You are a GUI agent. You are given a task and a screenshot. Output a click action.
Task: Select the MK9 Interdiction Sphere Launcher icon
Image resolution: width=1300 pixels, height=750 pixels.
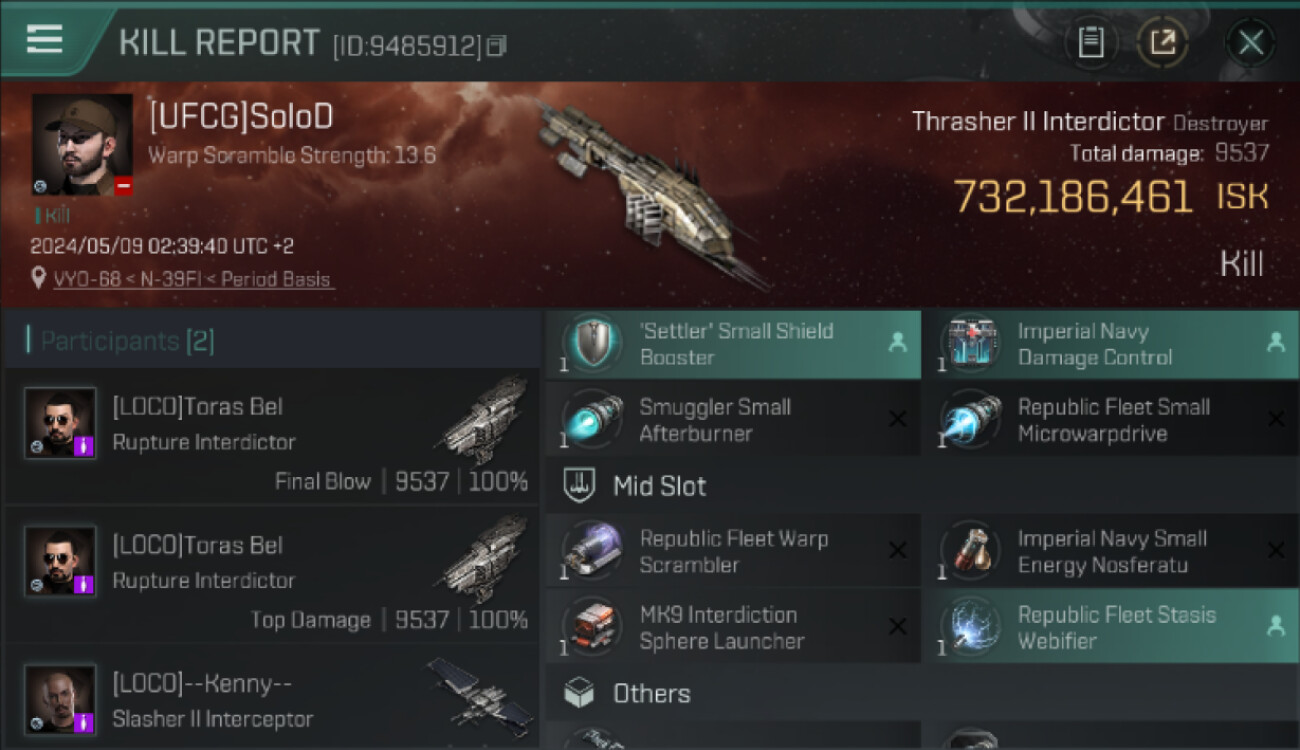[592, 627]
